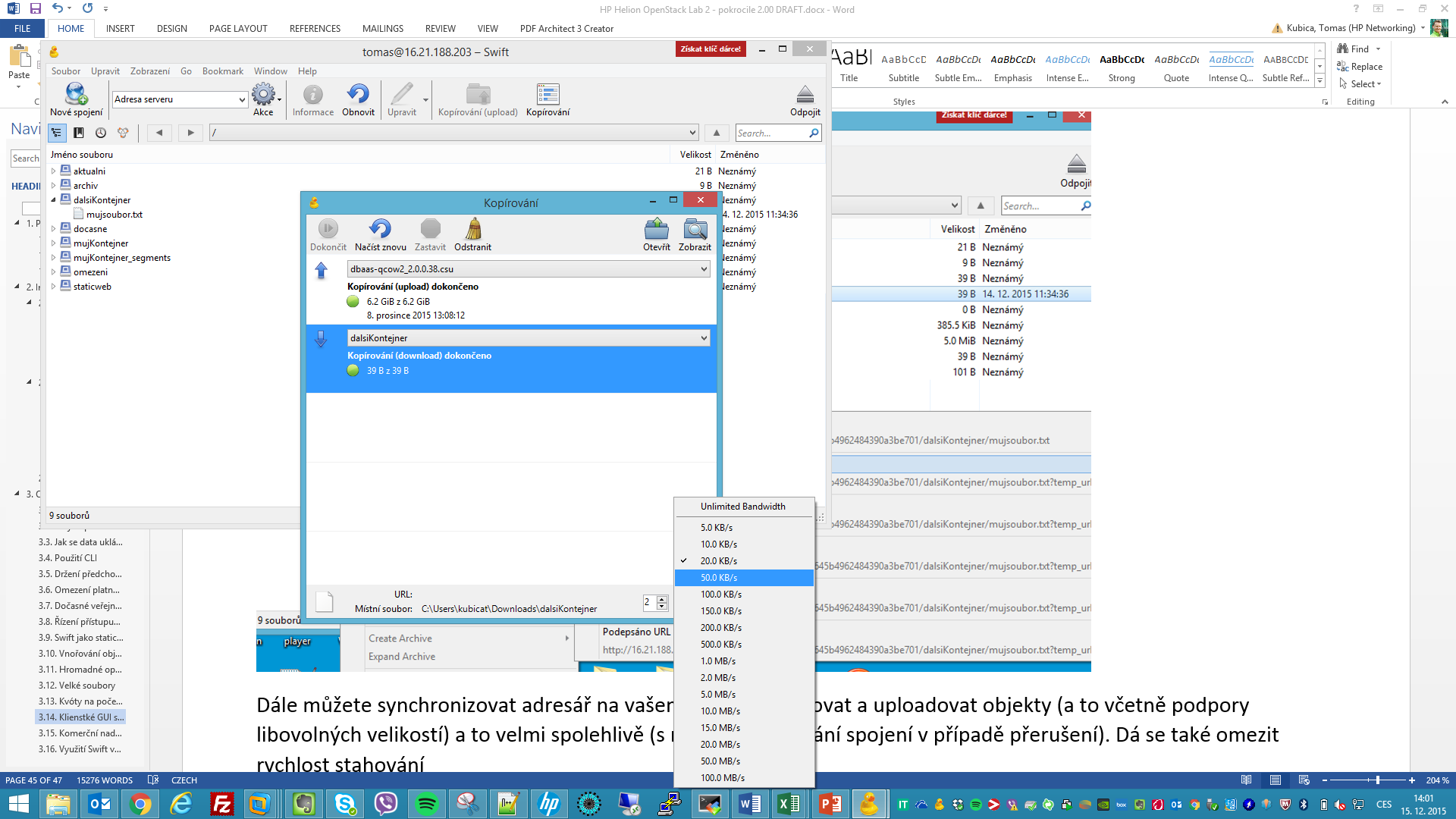The image size is (1456, 819).
Task: Click Word zoom out minus button
Action: (x=1325, y=780)
